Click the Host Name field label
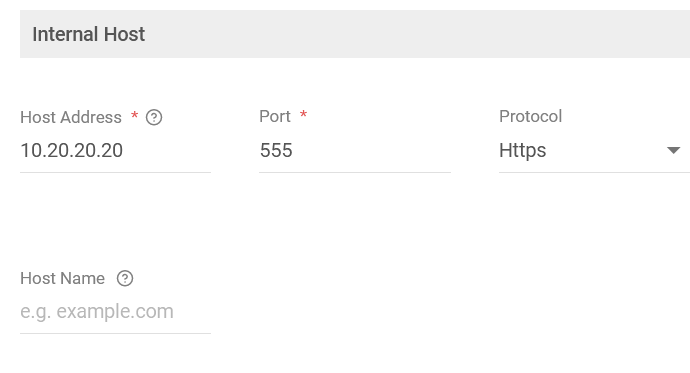The height and width of the screenshot is (373, 690). [x=62, y=278]
